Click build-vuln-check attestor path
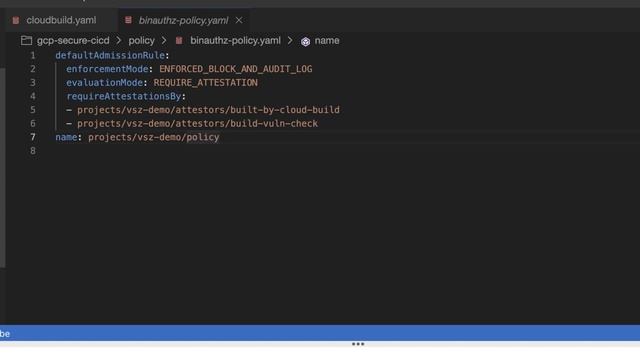The height and width of the screenshot is (360, 640). click(197, 124)
